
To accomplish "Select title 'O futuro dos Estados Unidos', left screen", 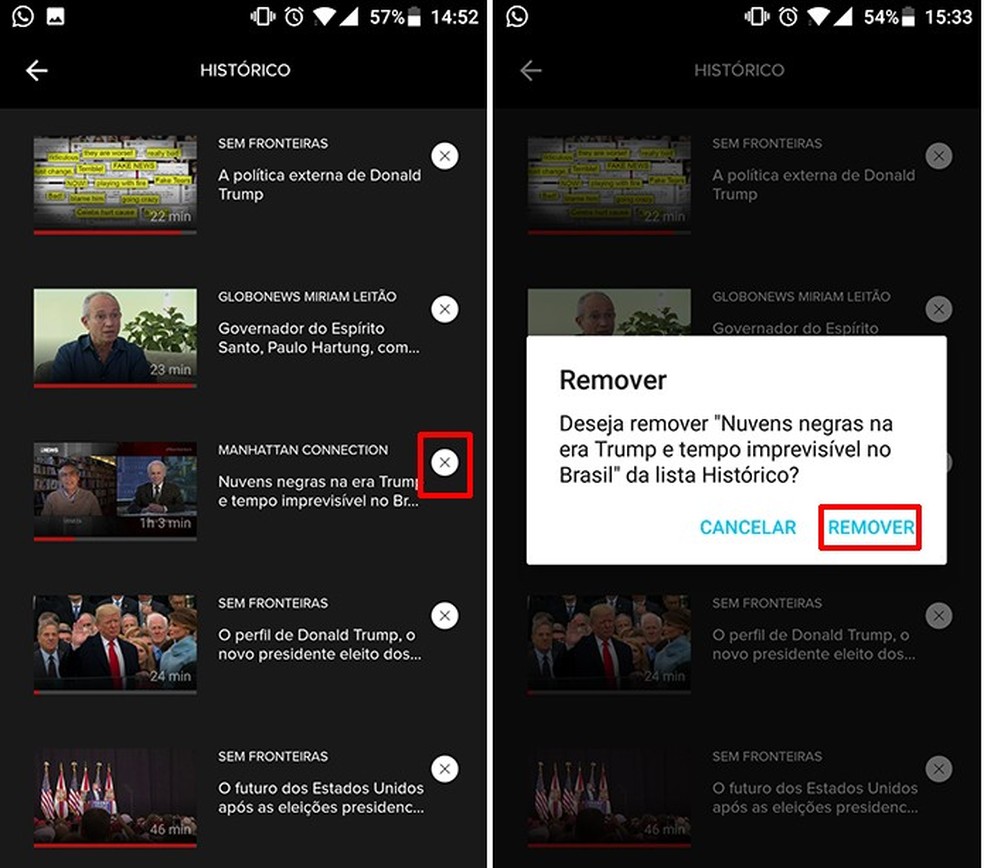I will [321, 797].
